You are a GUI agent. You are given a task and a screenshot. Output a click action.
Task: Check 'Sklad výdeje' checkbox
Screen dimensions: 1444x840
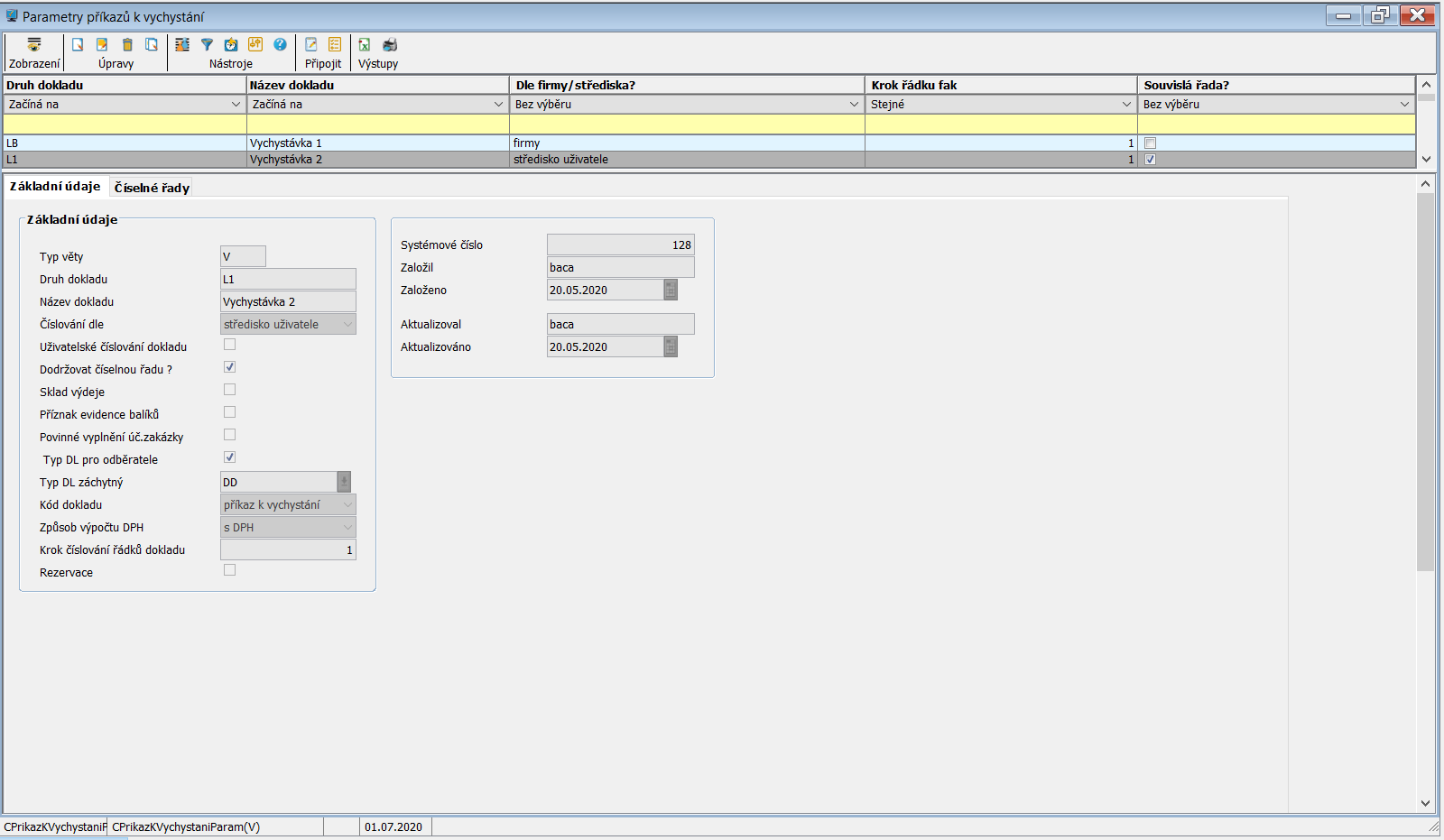coord(229,390)
